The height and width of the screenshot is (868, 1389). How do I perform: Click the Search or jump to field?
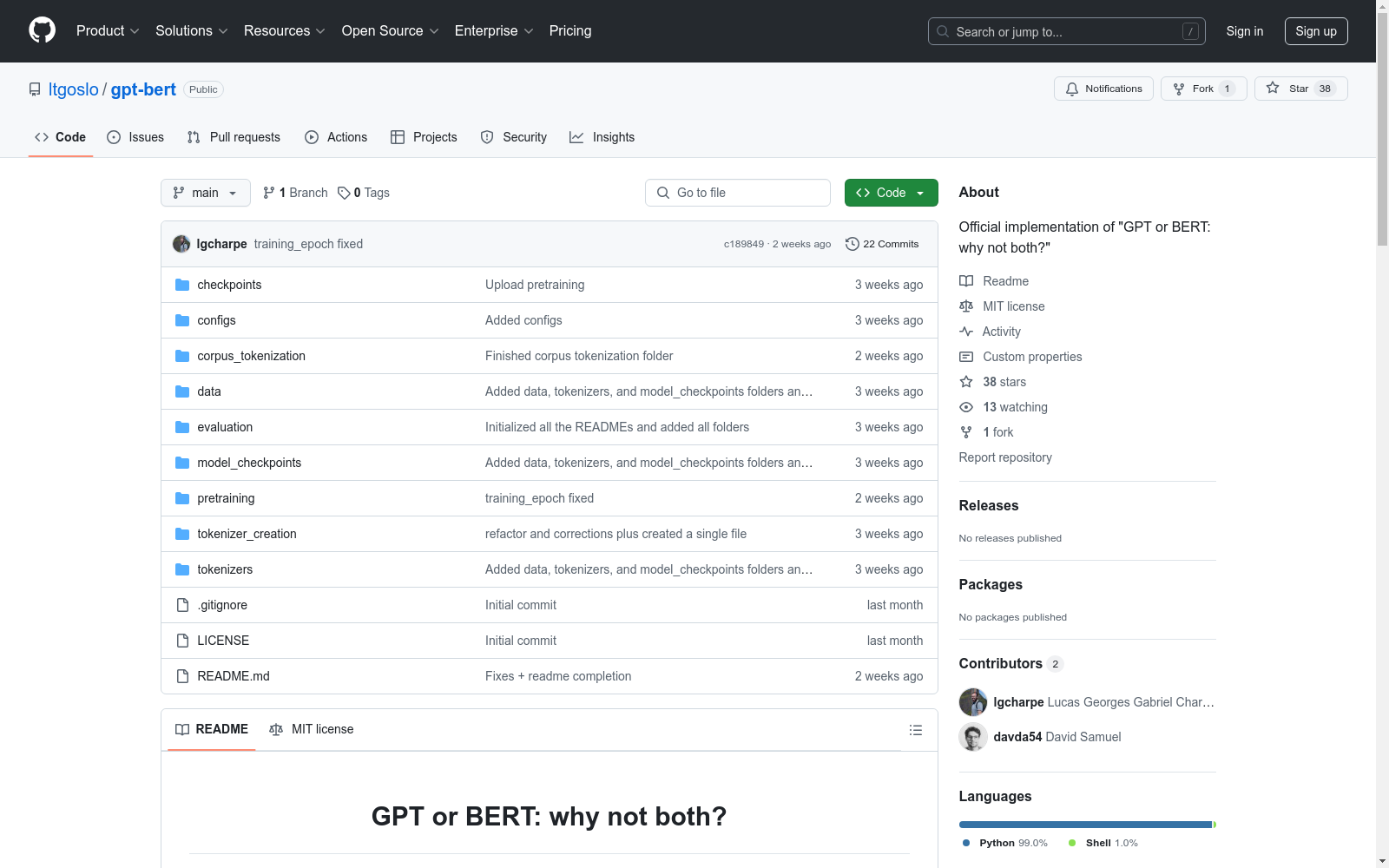1067,31
